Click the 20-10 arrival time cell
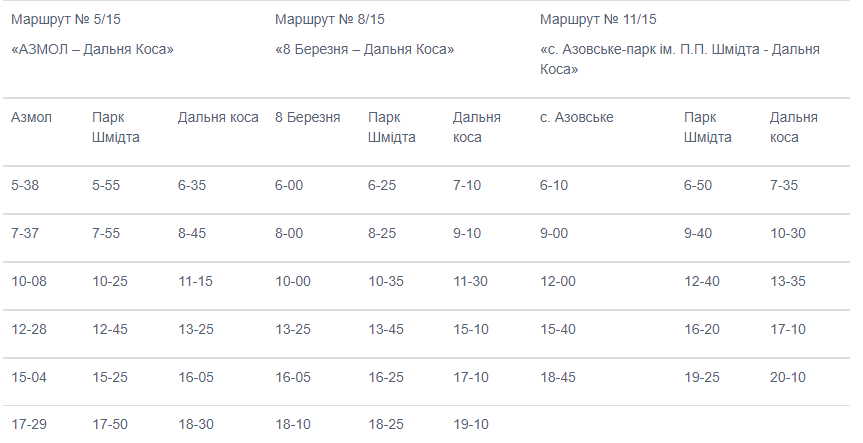Screen dimensions: 863x443 click(x=788, y=377)
